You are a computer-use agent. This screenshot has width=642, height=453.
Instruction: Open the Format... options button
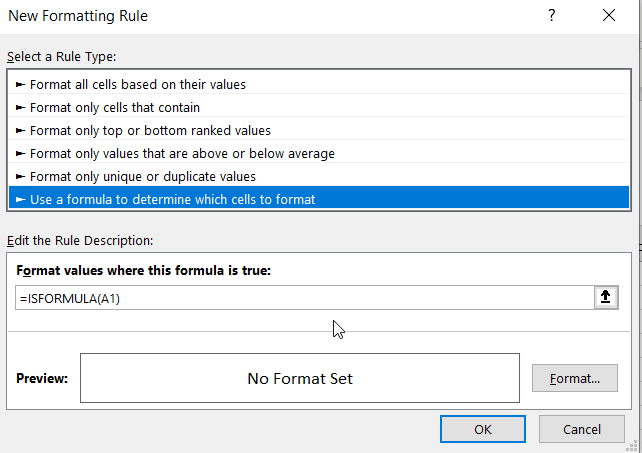[x=574, y=379]
